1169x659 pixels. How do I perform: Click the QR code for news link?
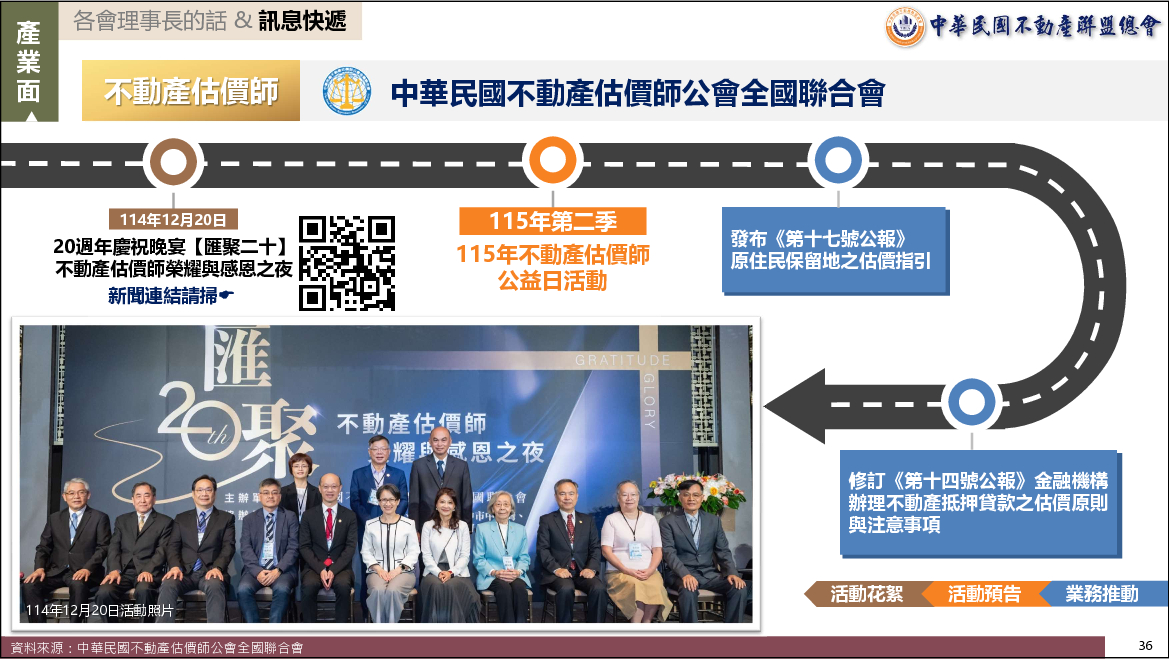348,264
